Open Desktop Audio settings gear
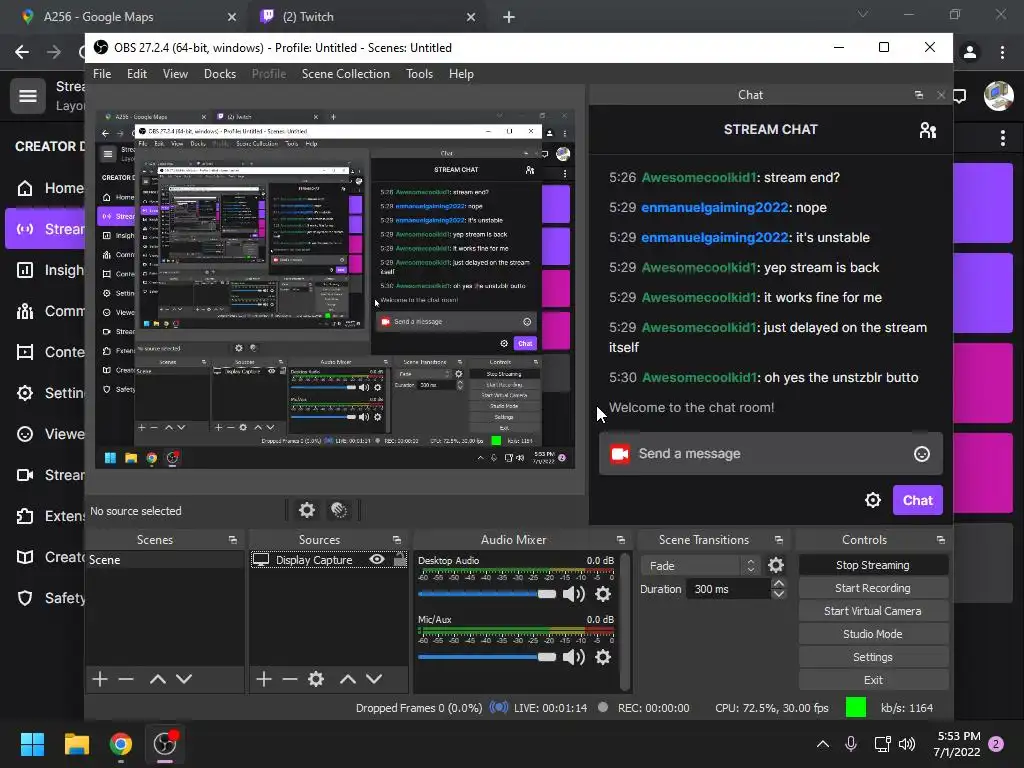1024x768 pixels. (x=603, y=594)
